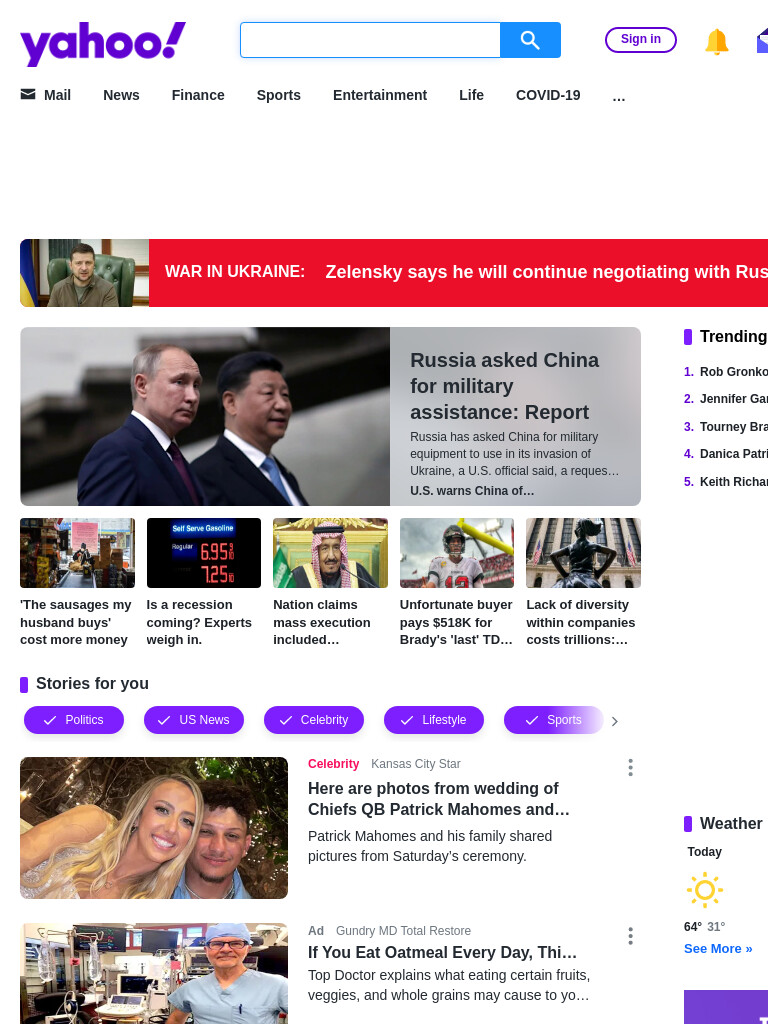
Task: Expand more navigation items via ellipsis
Action: 619,97
